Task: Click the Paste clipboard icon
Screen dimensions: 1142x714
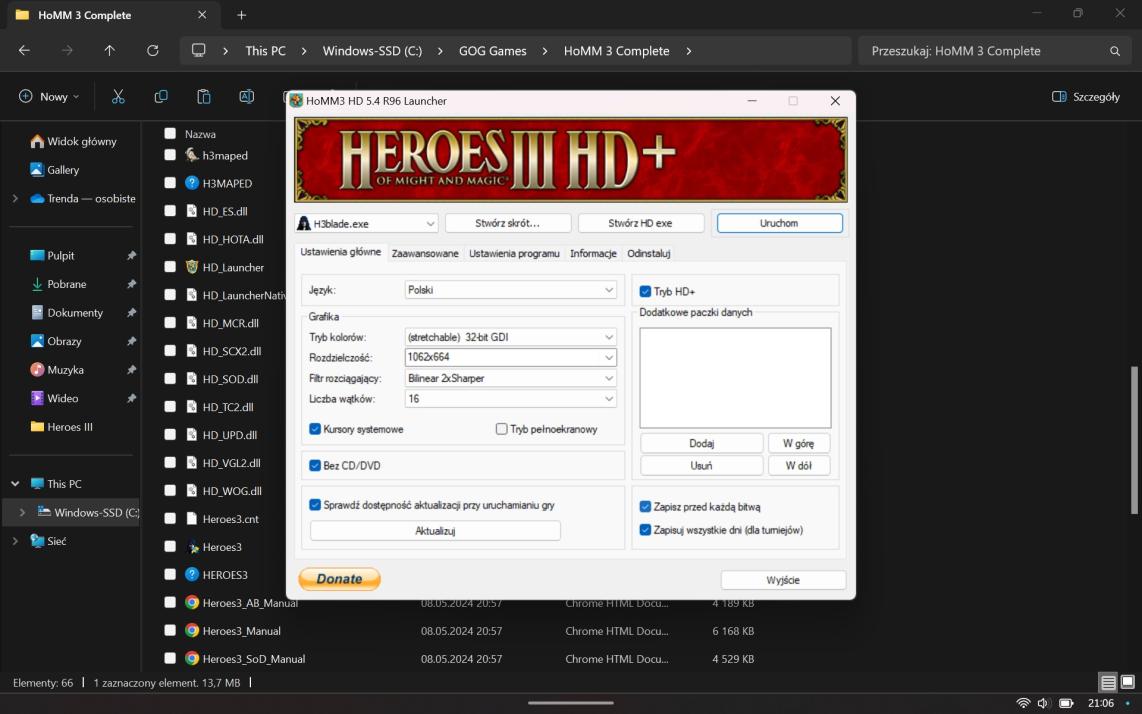Action: pyautogui.click(x=204, y=97)
